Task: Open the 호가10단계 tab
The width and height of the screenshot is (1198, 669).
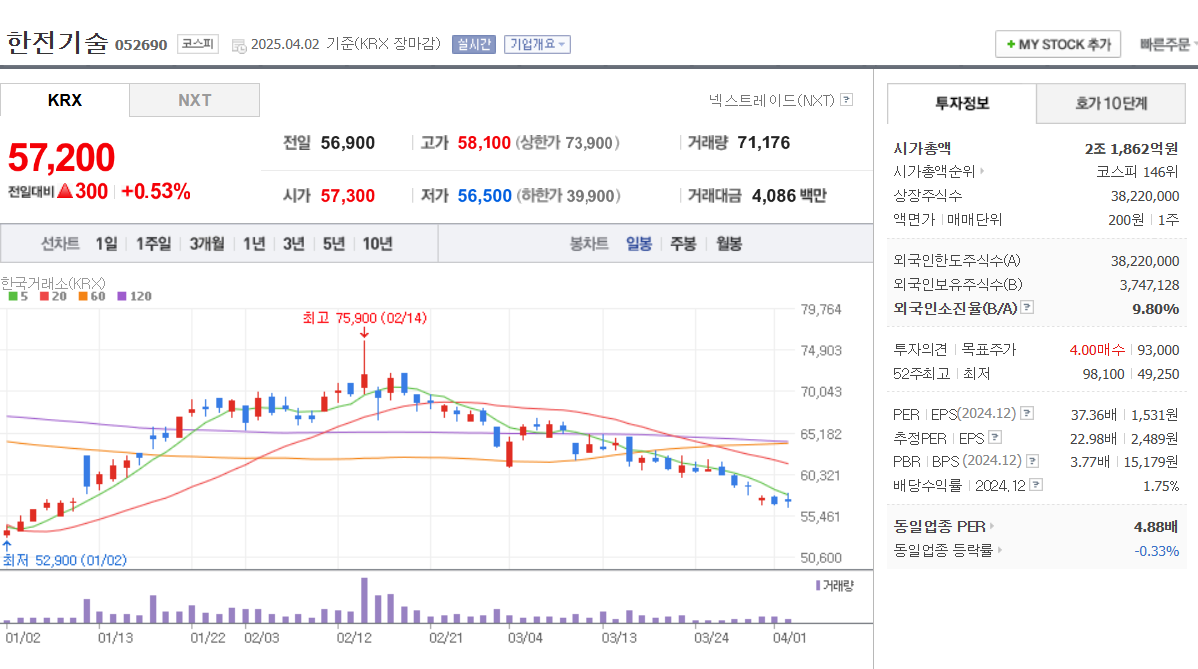Action: pyautogui.click(x=1111, y=103)
